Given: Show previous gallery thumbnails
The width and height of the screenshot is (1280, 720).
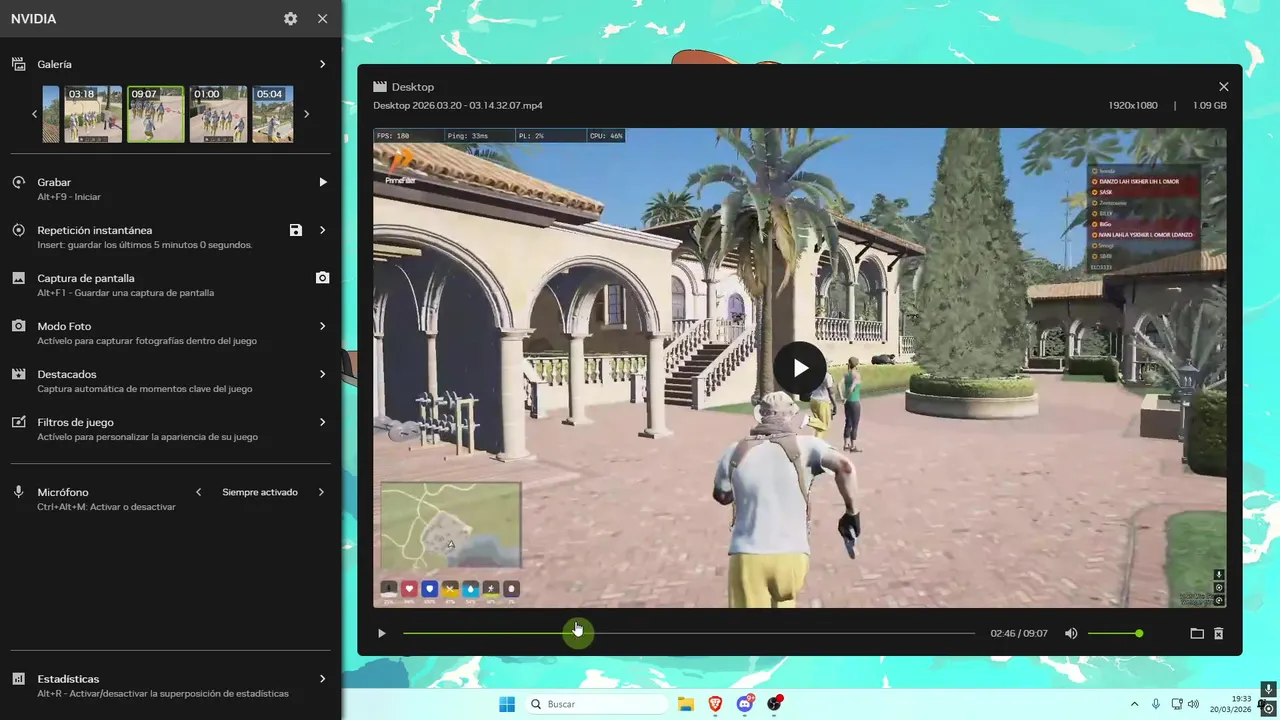Looking at the screenshot, I should [x=34, y=114].
